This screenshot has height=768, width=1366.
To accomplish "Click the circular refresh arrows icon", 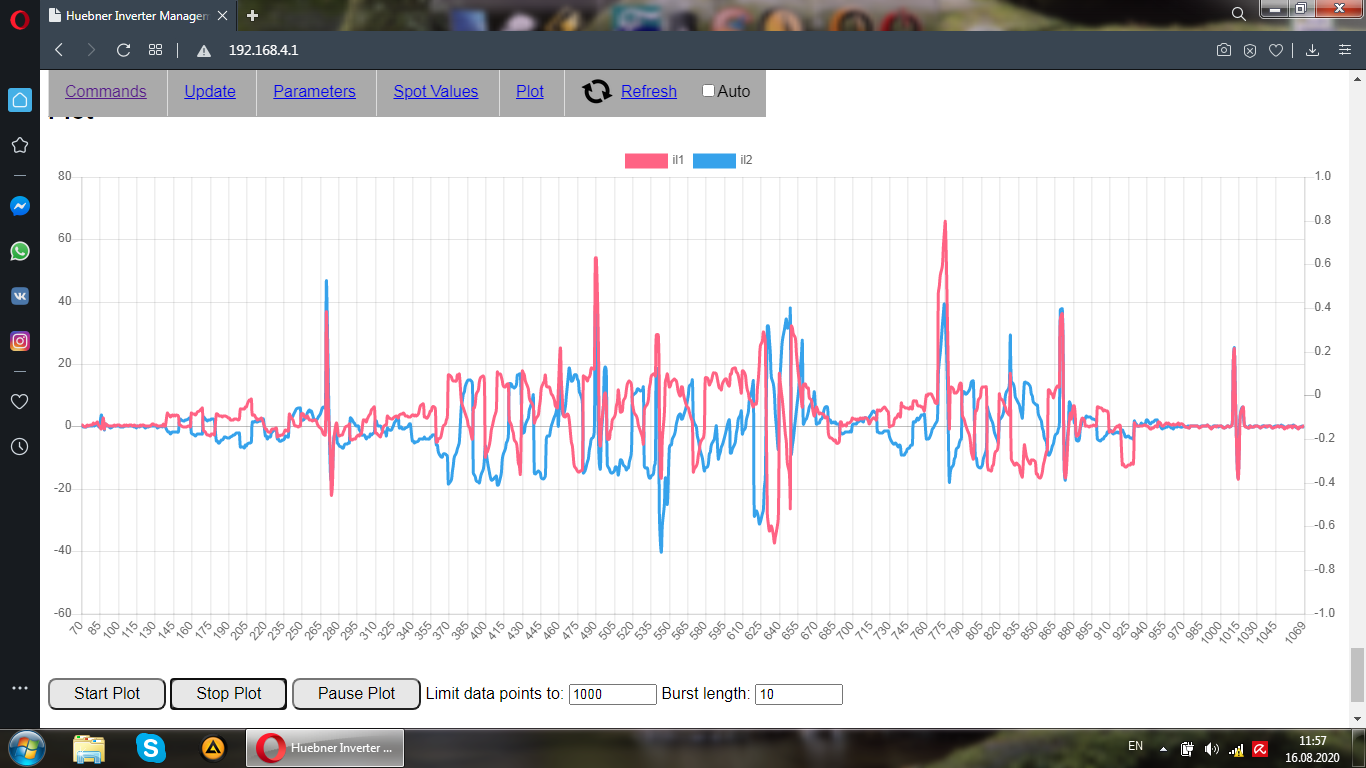I will pos(597,92).
